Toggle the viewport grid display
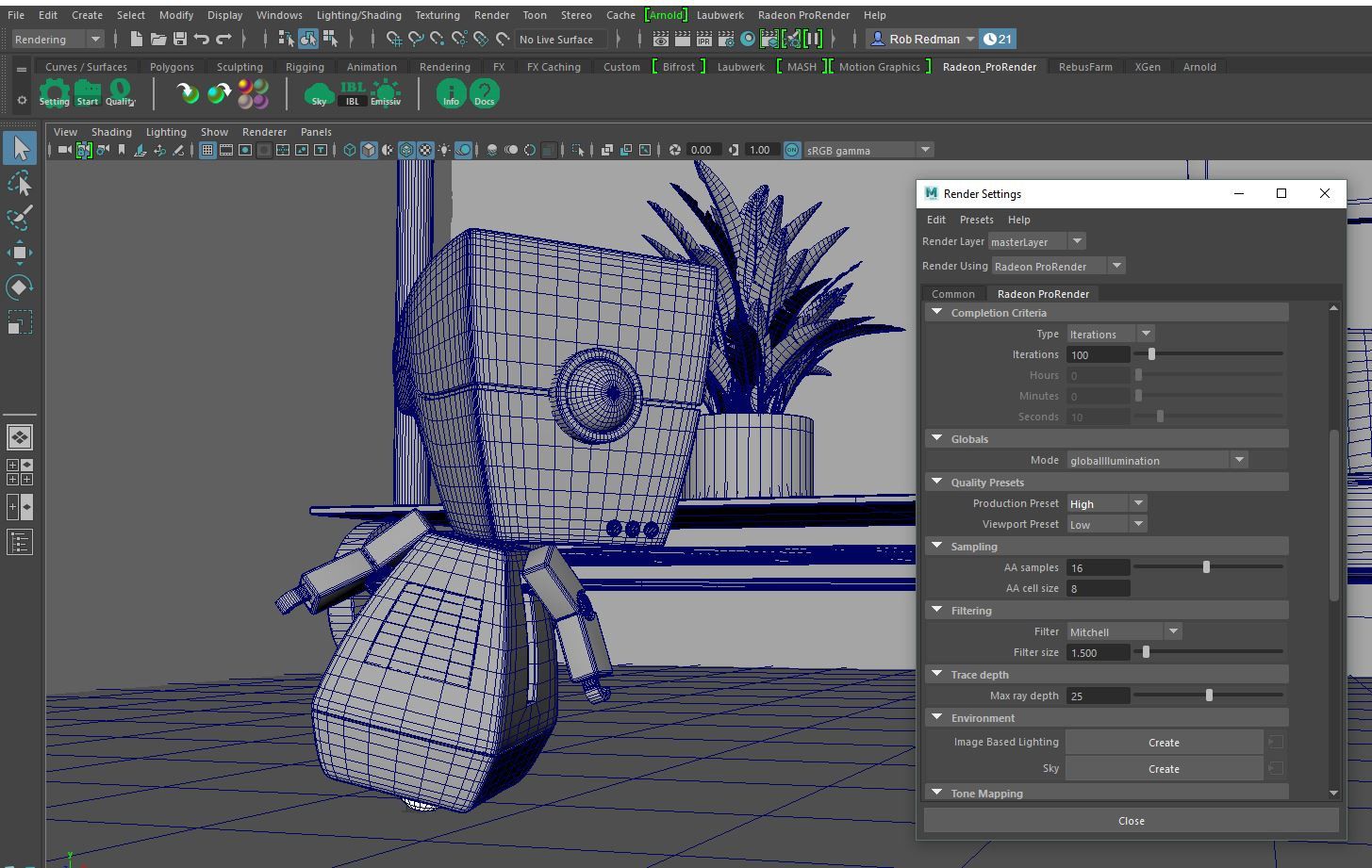Screen dimensions: 1372x868 (x=207, y=150)
